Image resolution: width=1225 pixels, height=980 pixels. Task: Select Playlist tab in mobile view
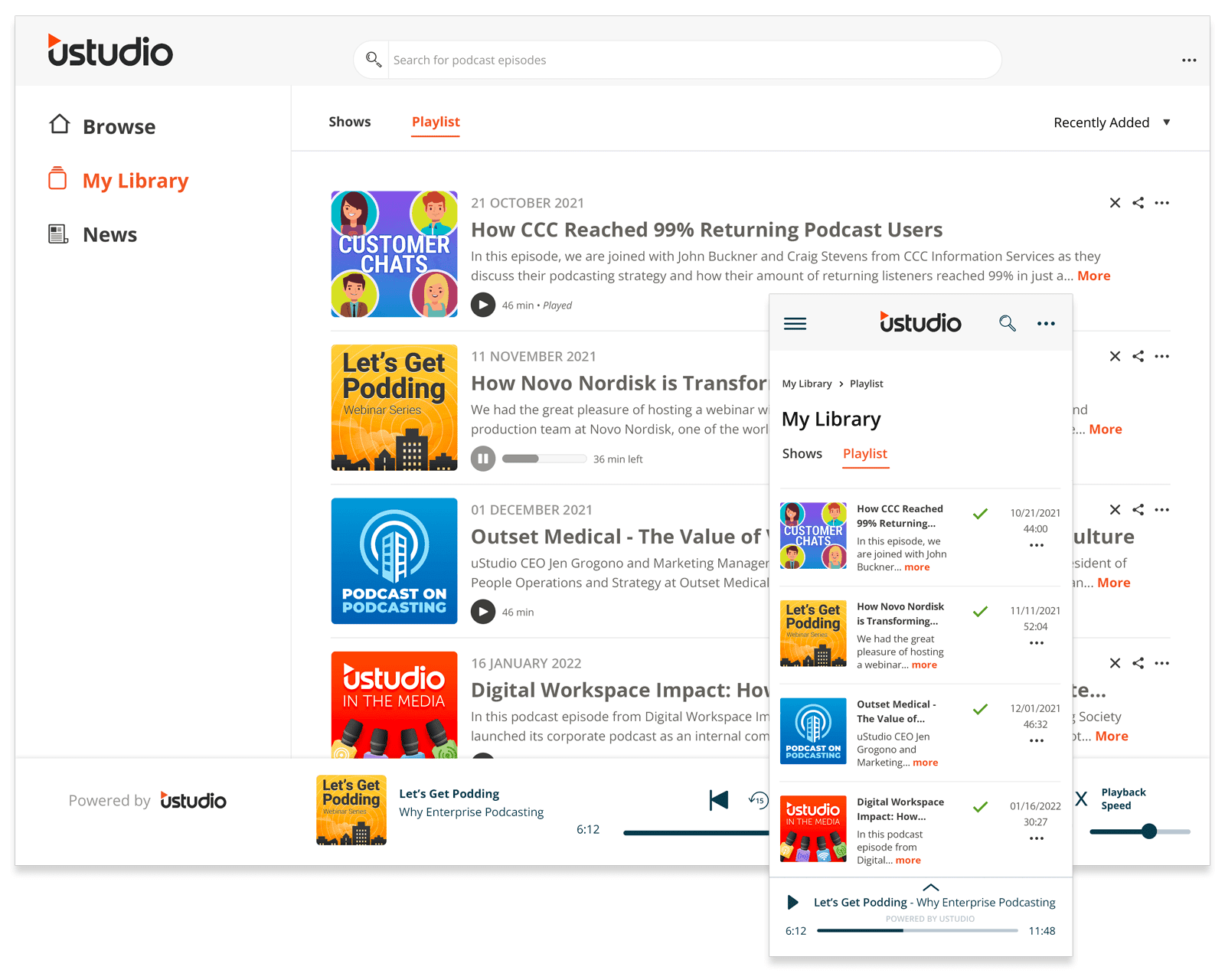[x=865, y=453]
